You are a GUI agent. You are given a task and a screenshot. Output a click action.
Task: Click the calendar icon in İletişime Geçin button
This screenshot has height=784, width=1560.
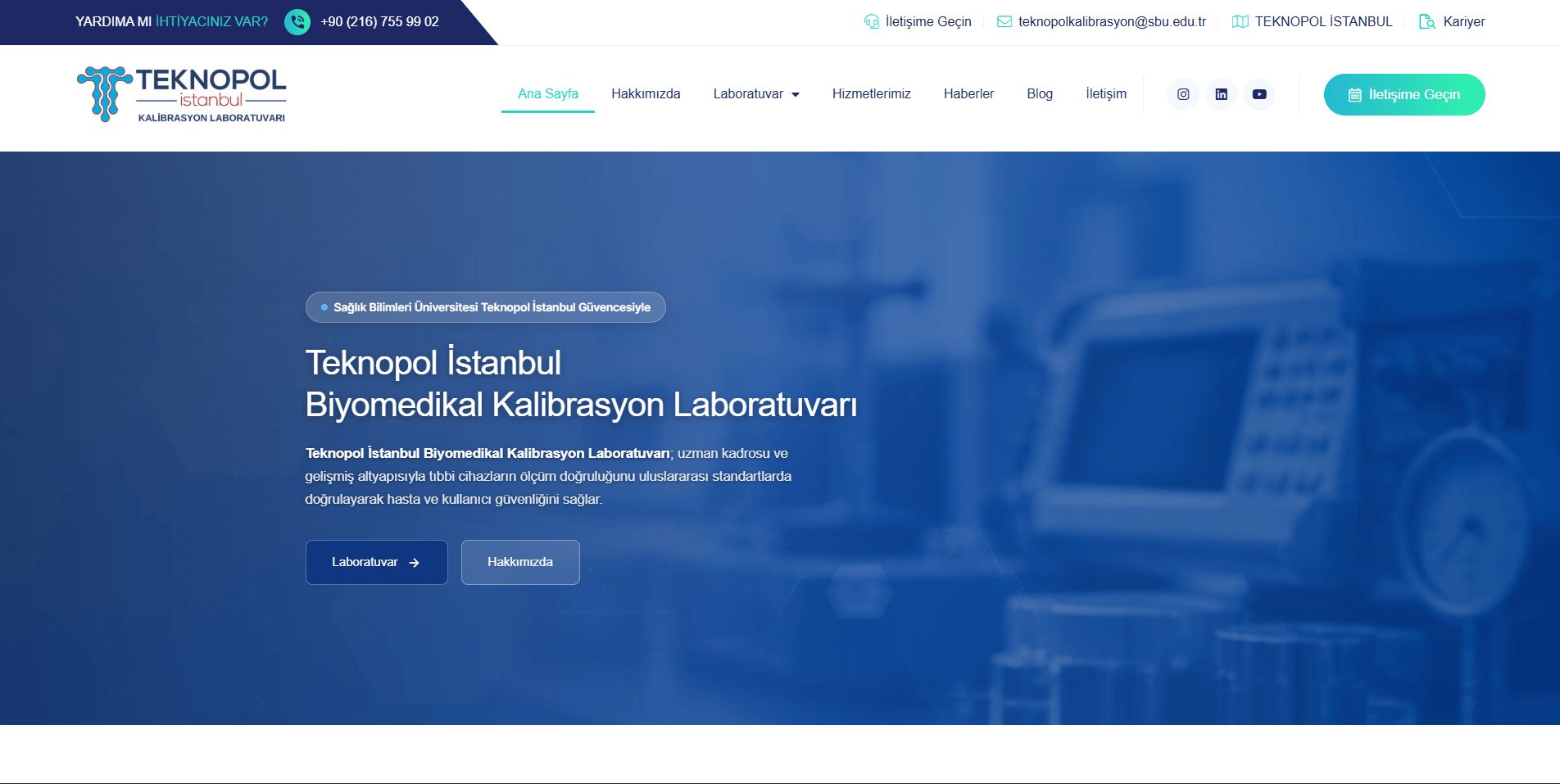click(1355, 95)
